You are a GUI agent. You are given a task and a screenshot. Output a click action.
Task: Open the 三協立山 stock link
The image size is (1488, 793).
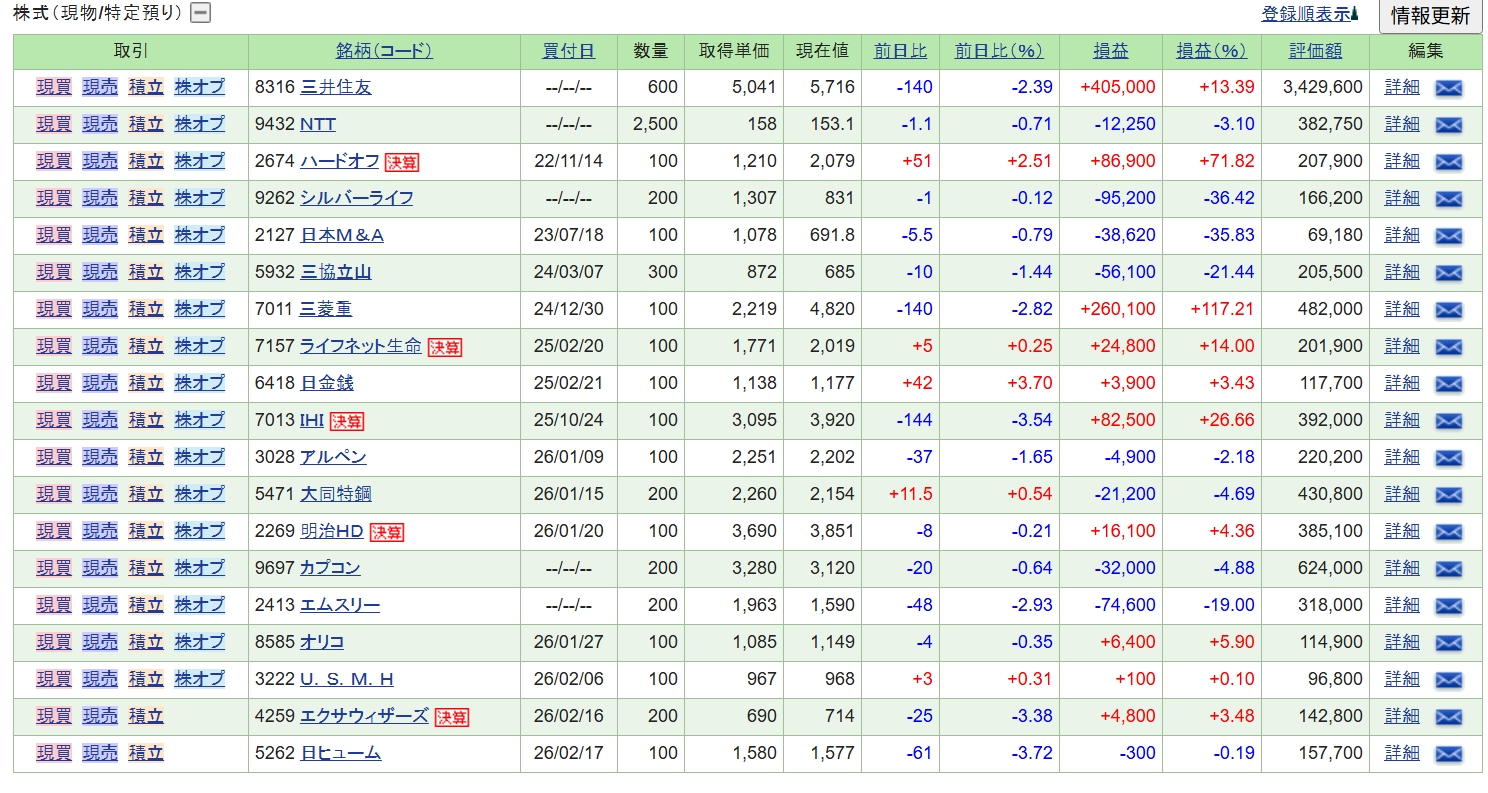click(x=336, y=272)
